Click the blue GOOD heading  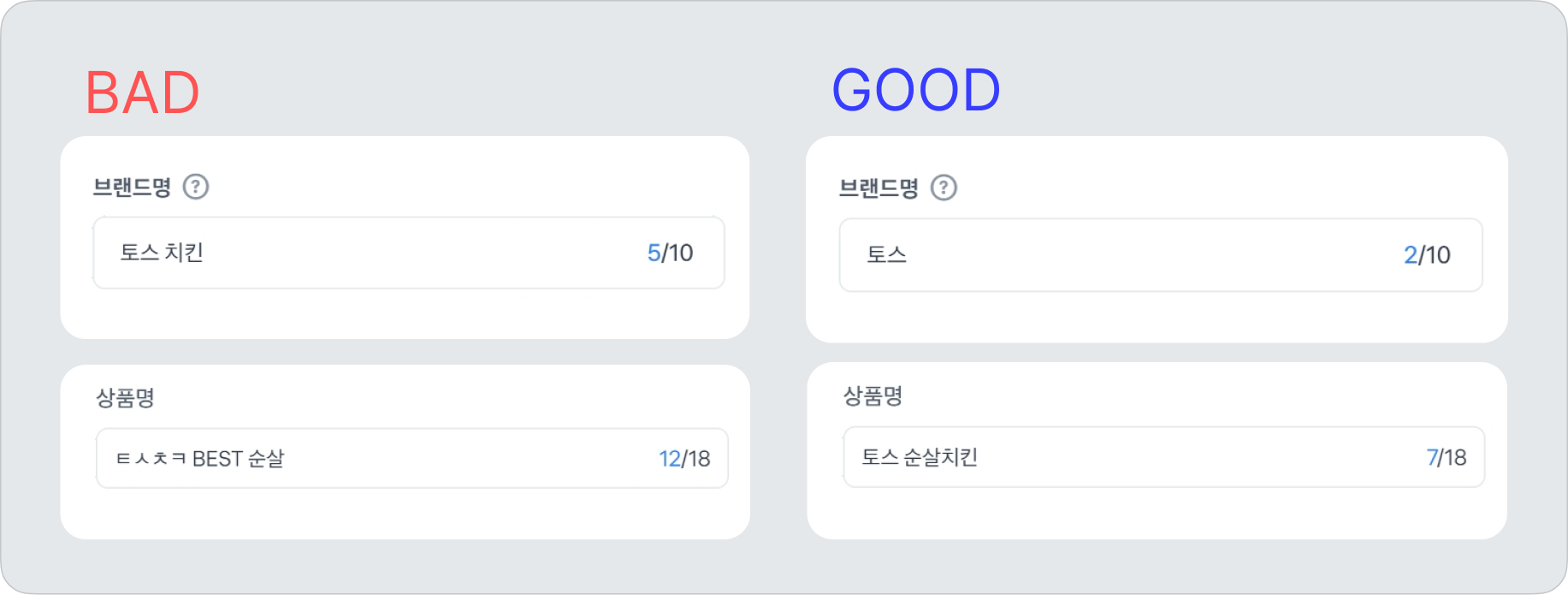tap(915, 90)
